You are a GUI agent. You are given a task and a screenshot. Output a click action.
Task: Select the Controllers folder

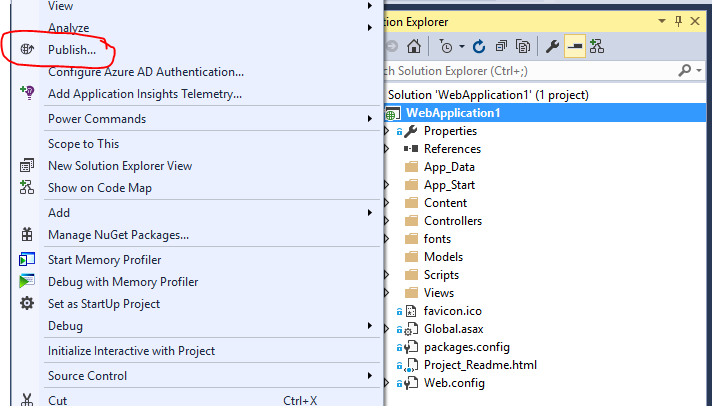pos(452,221)
